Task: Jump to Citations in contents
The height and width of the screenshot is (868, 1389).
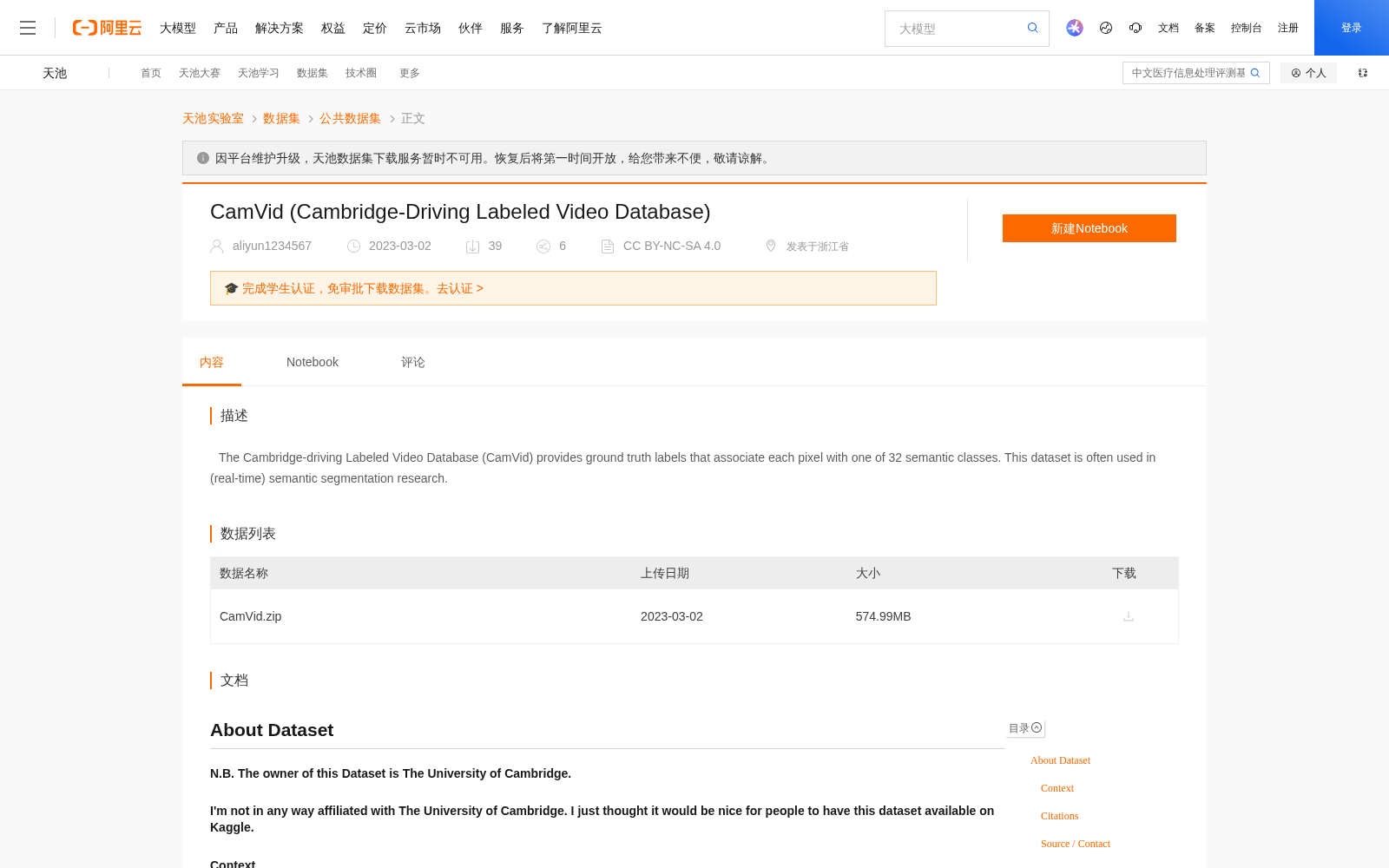Action: 1059,816
